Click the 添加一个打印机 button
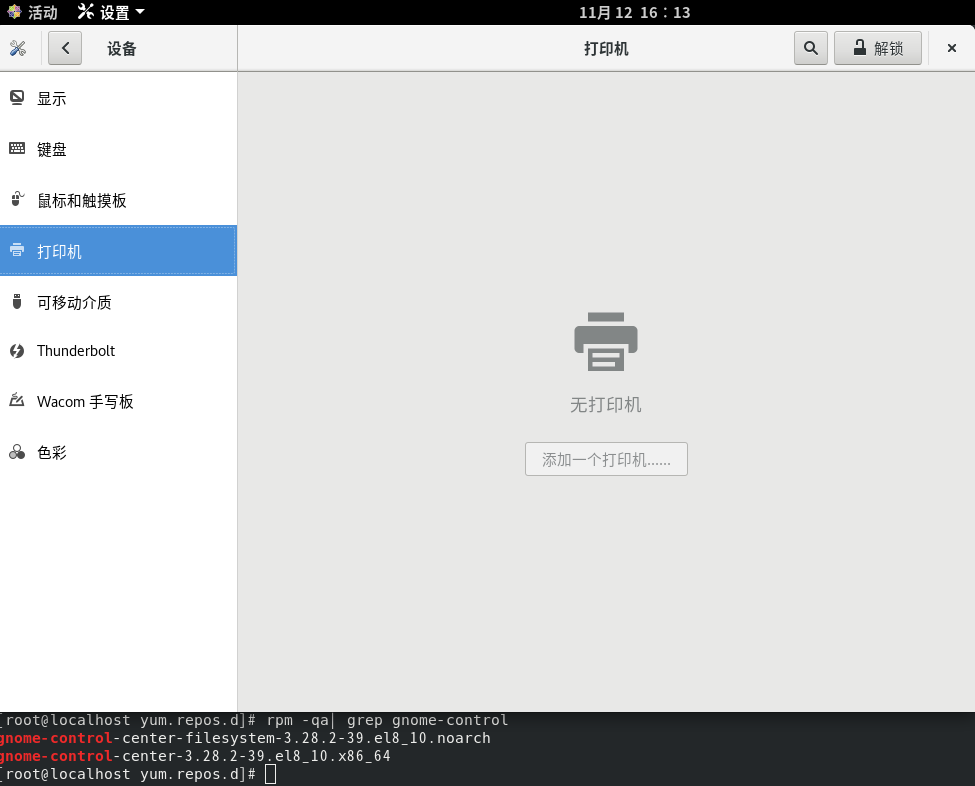This screenshot has height=786, width=975. 606,459
